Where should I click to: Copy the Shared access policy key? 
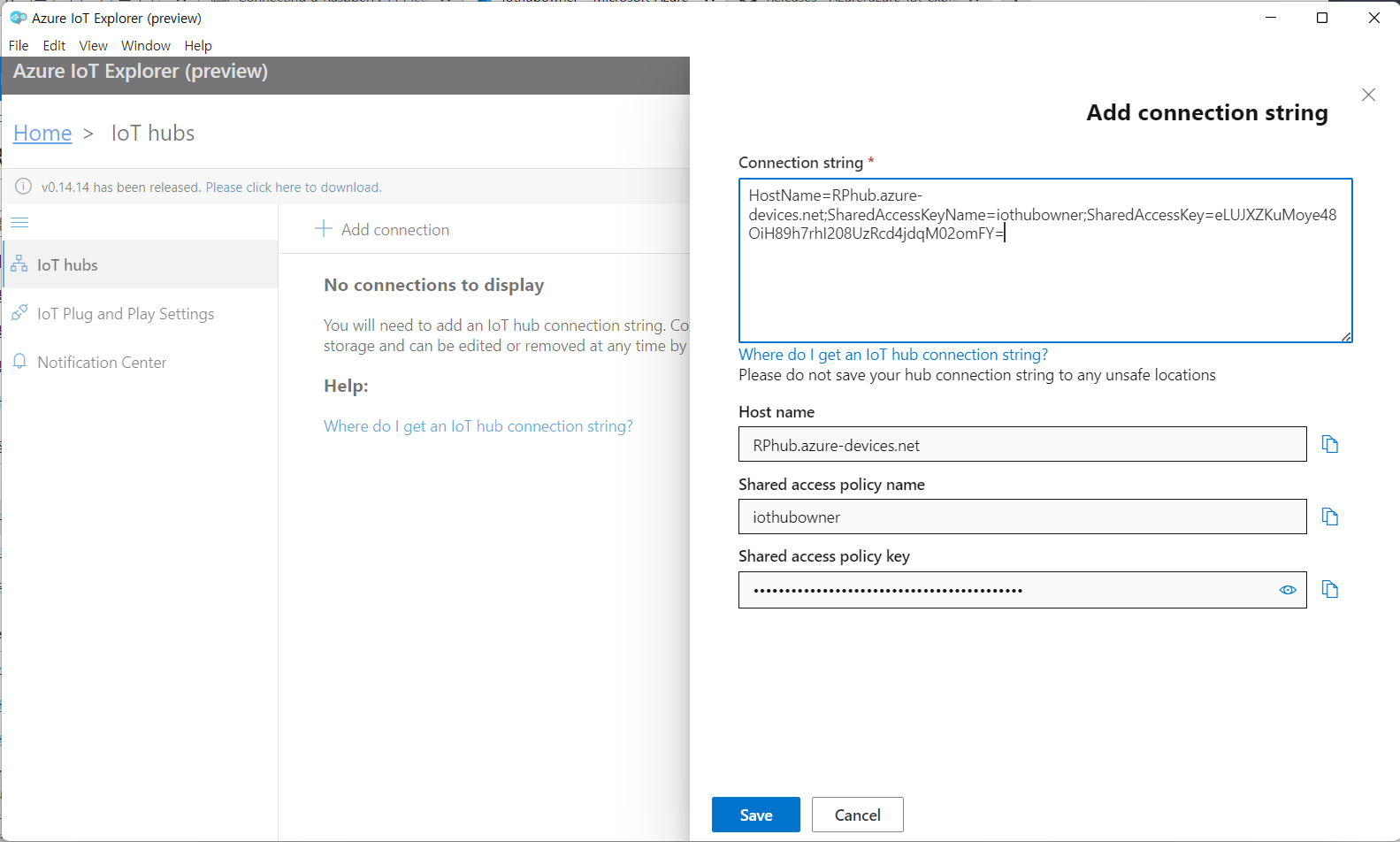click(x=1329, y=589)
